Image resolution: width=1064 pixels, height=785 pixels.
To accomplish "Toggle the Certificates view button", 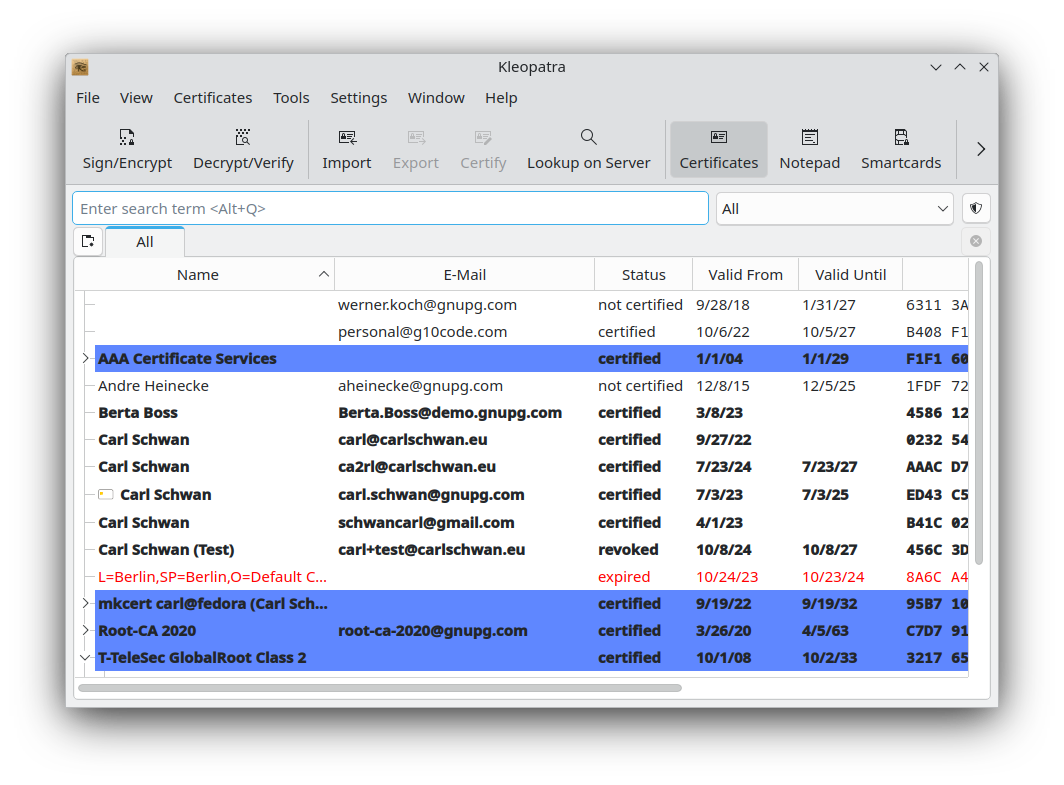I will 718,149.
